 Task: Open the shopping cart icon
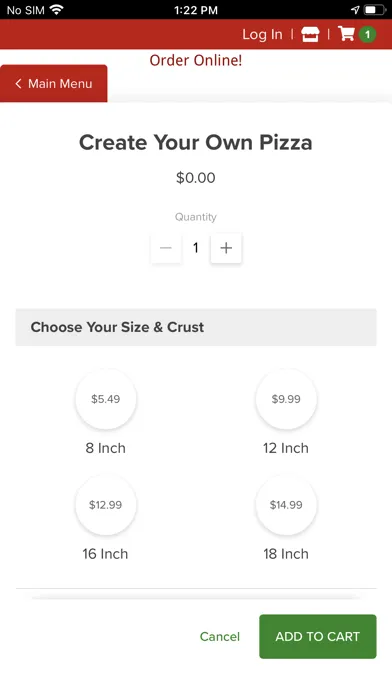[x=346, y=34]
